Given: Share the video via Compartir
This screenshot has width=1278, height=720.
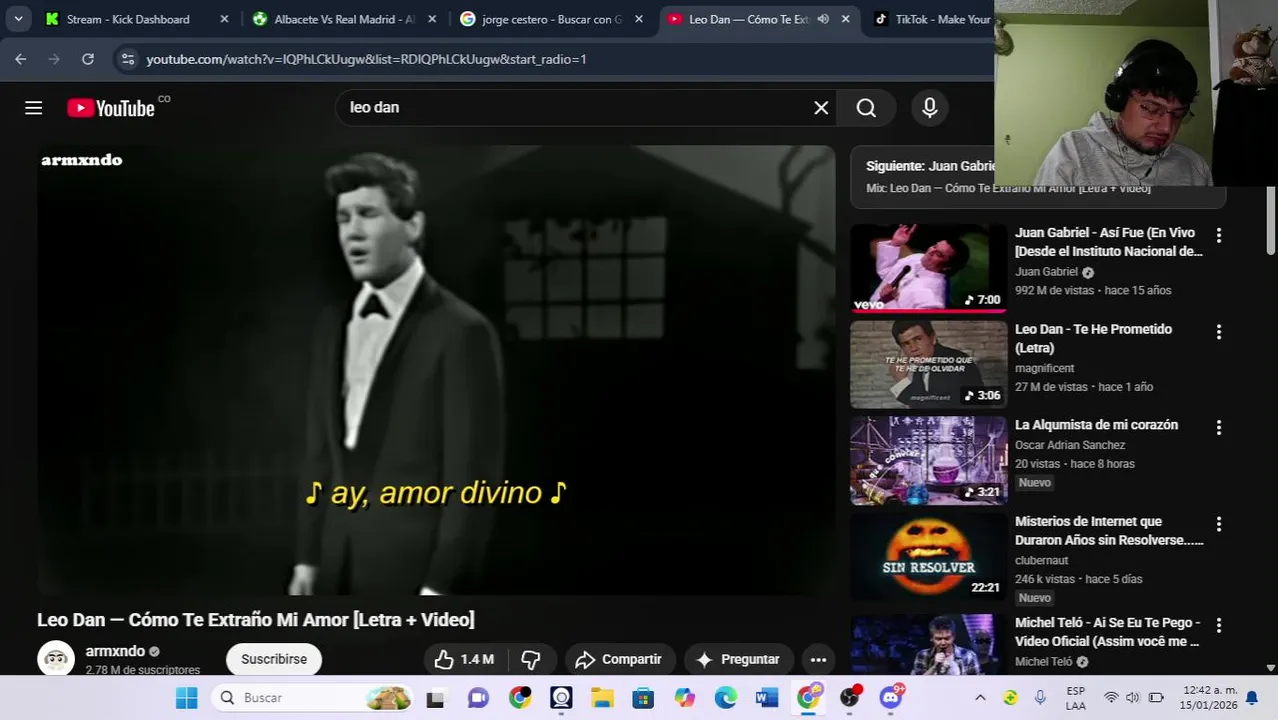Looking at the screenshot, I should tap(619, 659).
